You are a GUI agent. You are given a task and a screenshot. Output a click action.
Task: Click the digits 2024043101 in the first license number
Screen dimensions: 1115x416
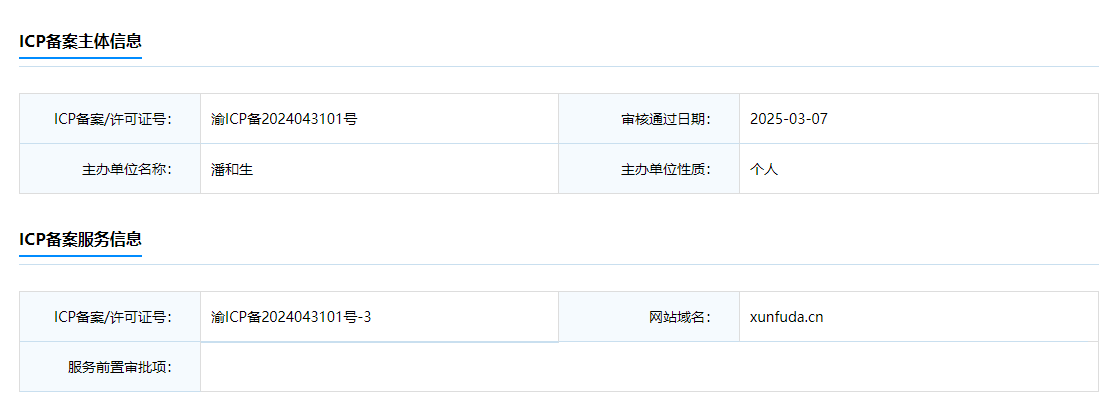(303, 119)
